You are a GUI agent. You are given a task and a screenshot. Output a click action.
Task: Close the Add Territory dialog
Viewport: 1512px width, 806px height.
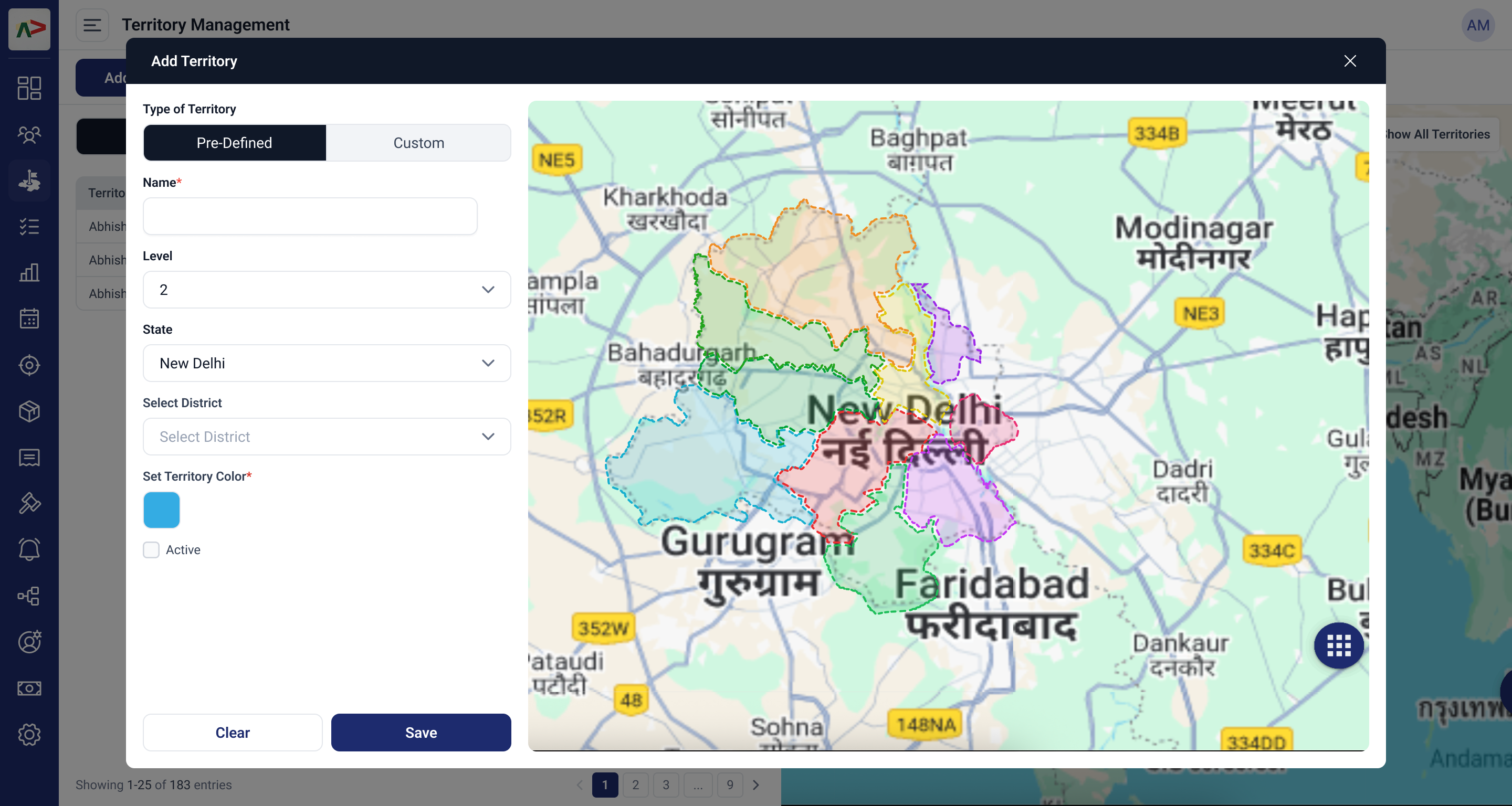(1350, 61)
